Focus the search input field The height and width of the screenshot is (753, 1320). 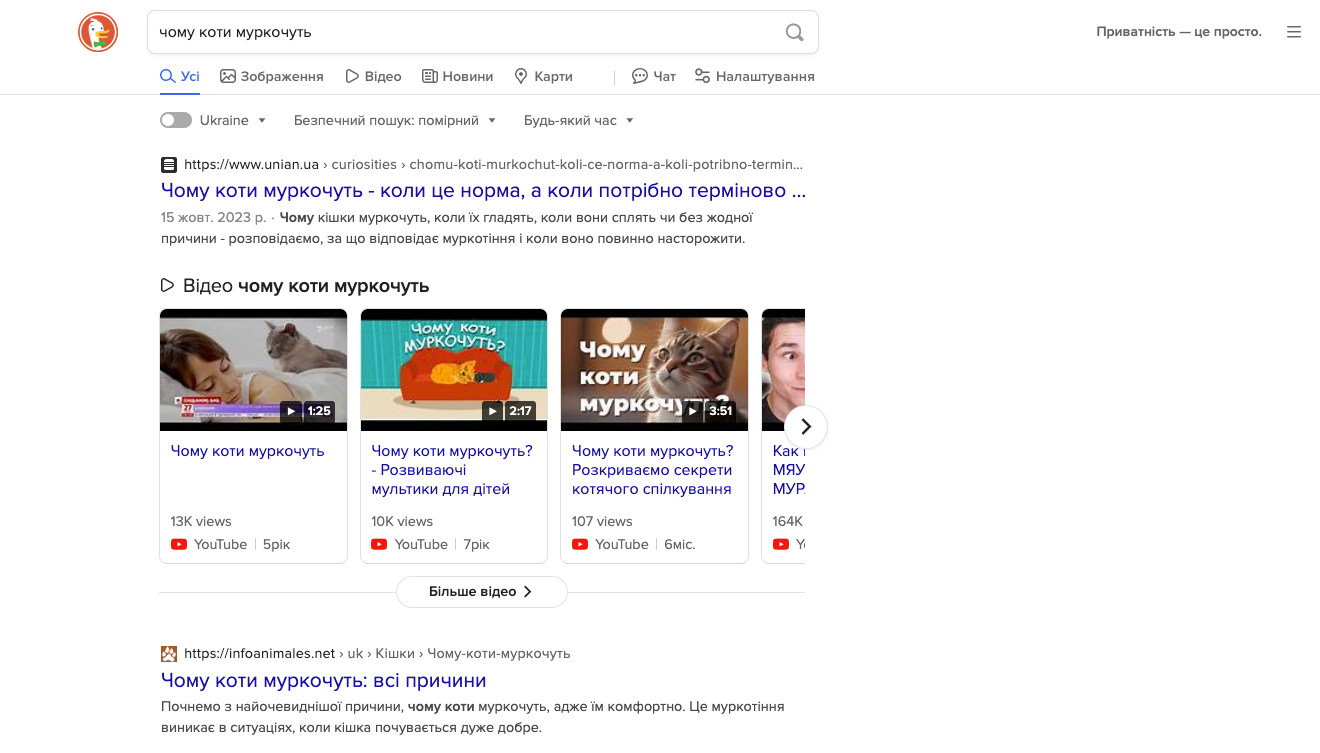pyautogui.click(x=465, y=32)
